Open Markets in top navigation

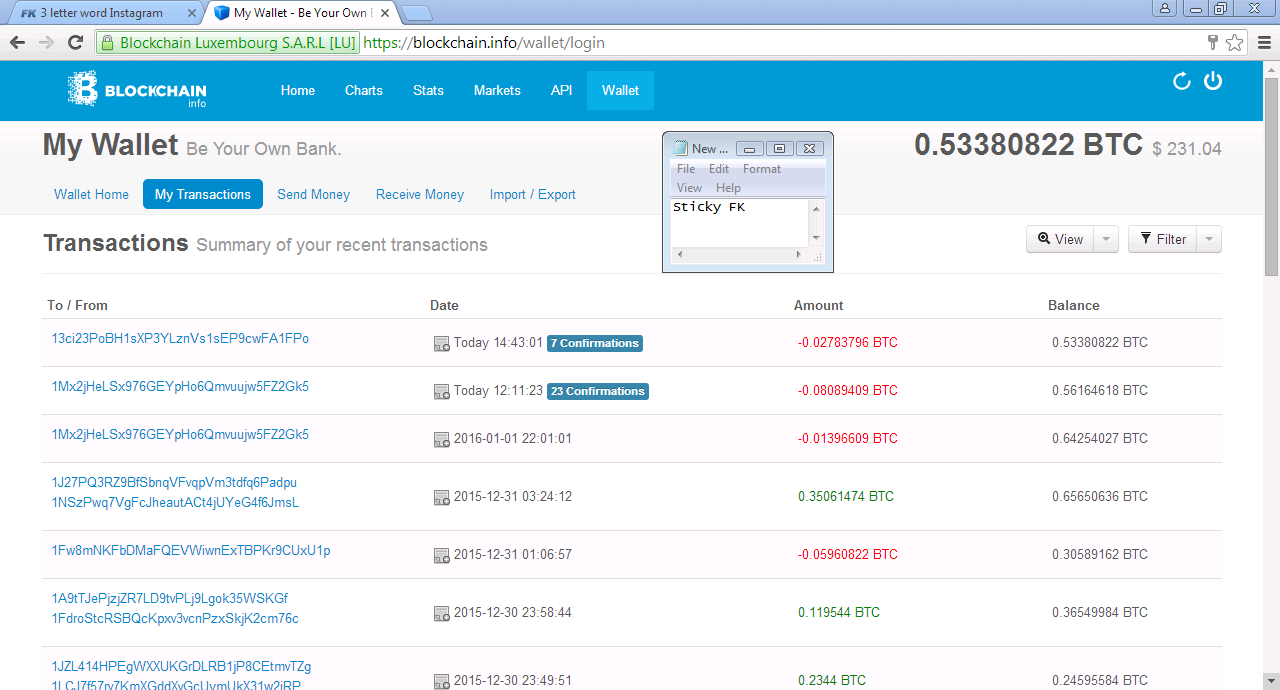point(497,90)
